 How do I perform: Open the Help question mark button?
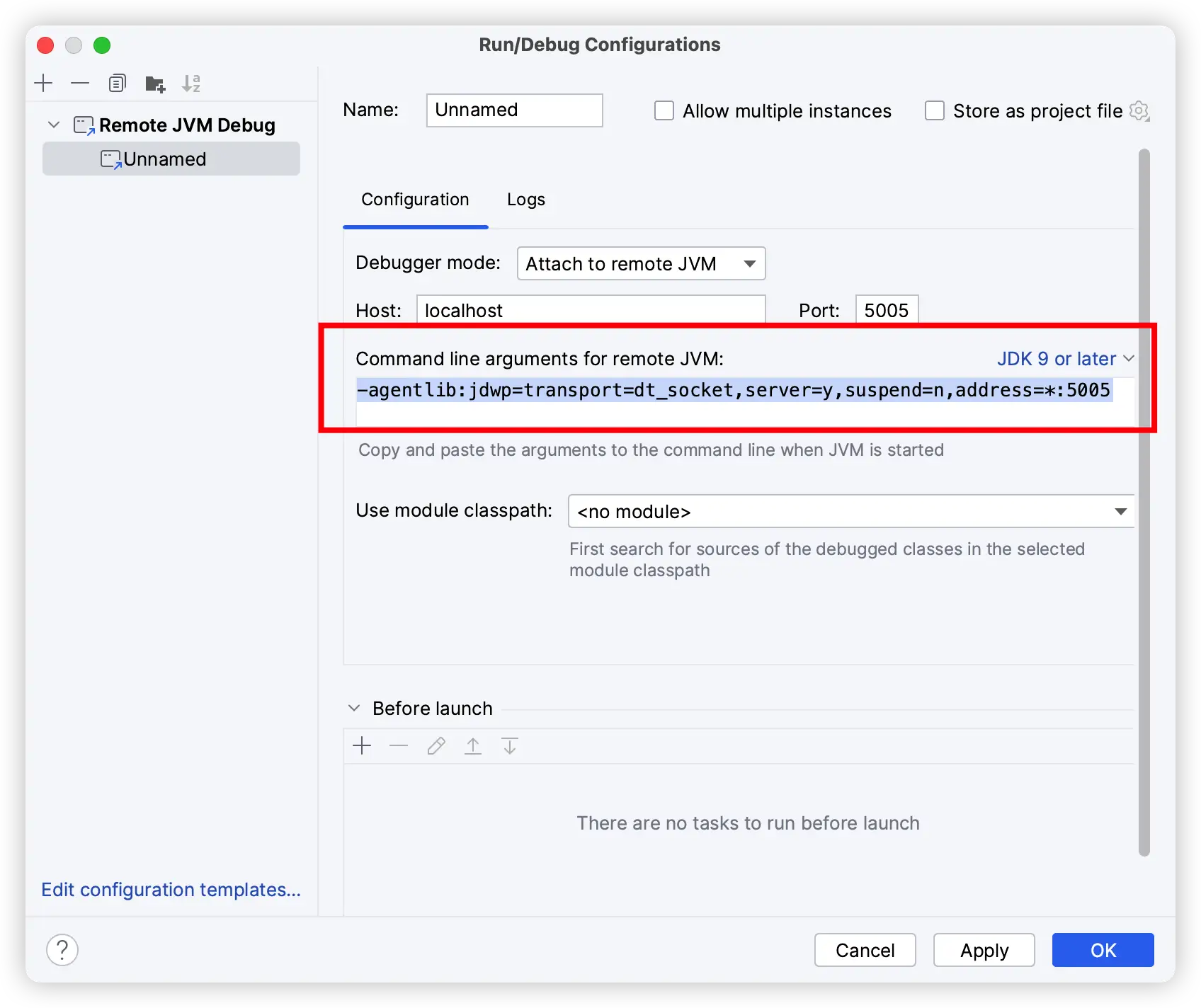62,950
